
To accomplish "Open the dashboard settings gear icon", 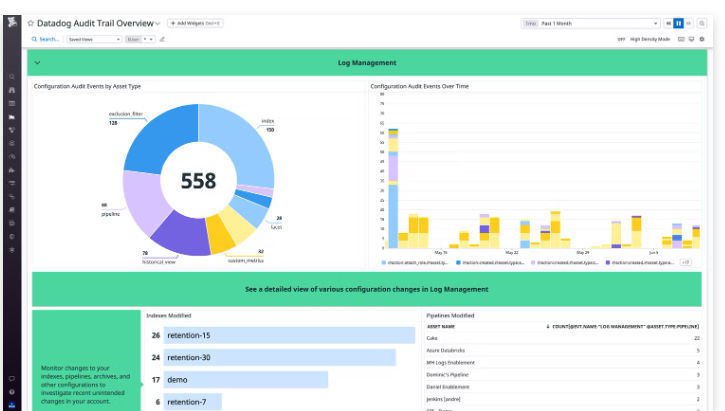I will coord(702,39).
